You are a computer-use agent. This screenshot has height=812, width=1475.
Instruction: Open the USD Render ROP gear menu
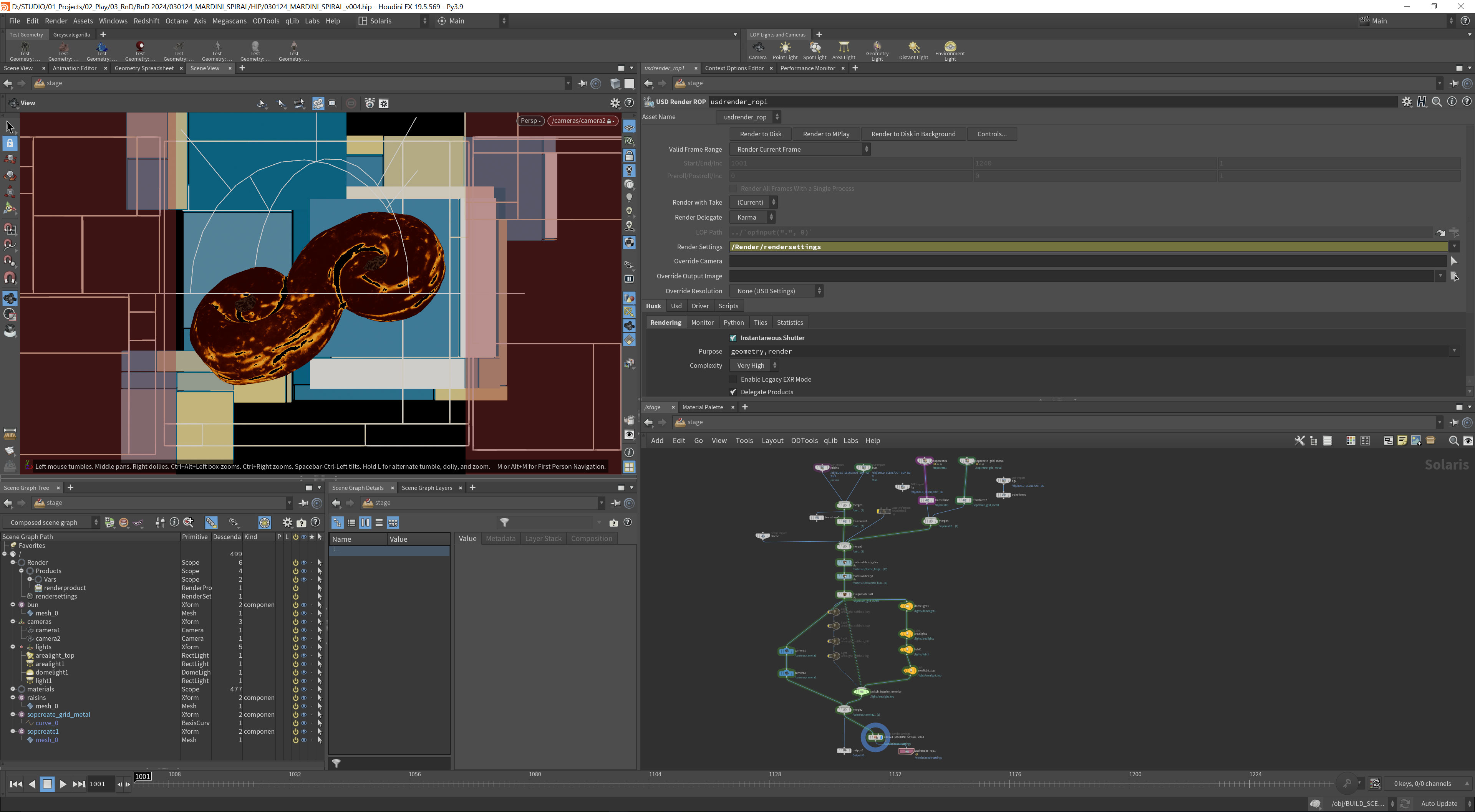[1407, 102]
